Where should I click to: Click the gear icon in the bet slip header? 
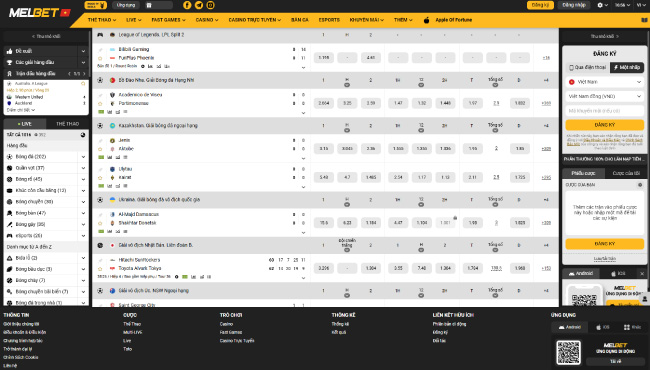[640, 185]
